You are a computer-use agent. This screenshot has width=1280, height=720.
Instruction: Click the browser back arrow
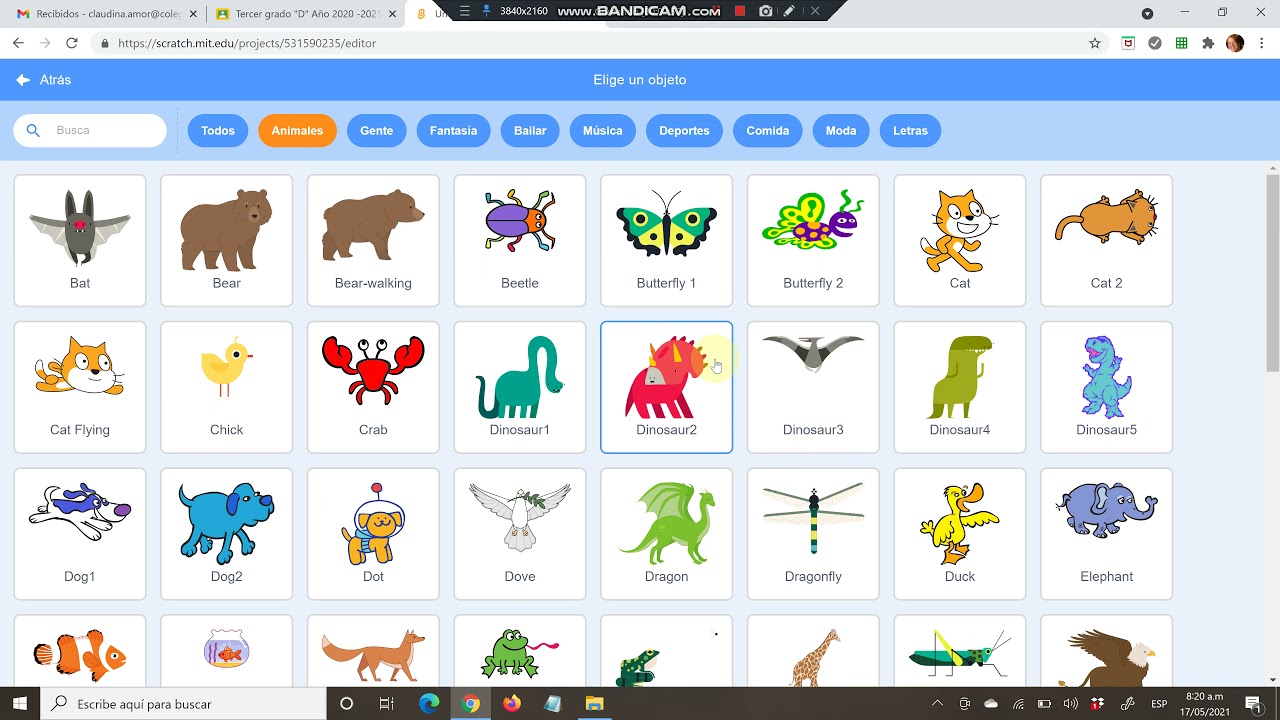tap(18, 43)
